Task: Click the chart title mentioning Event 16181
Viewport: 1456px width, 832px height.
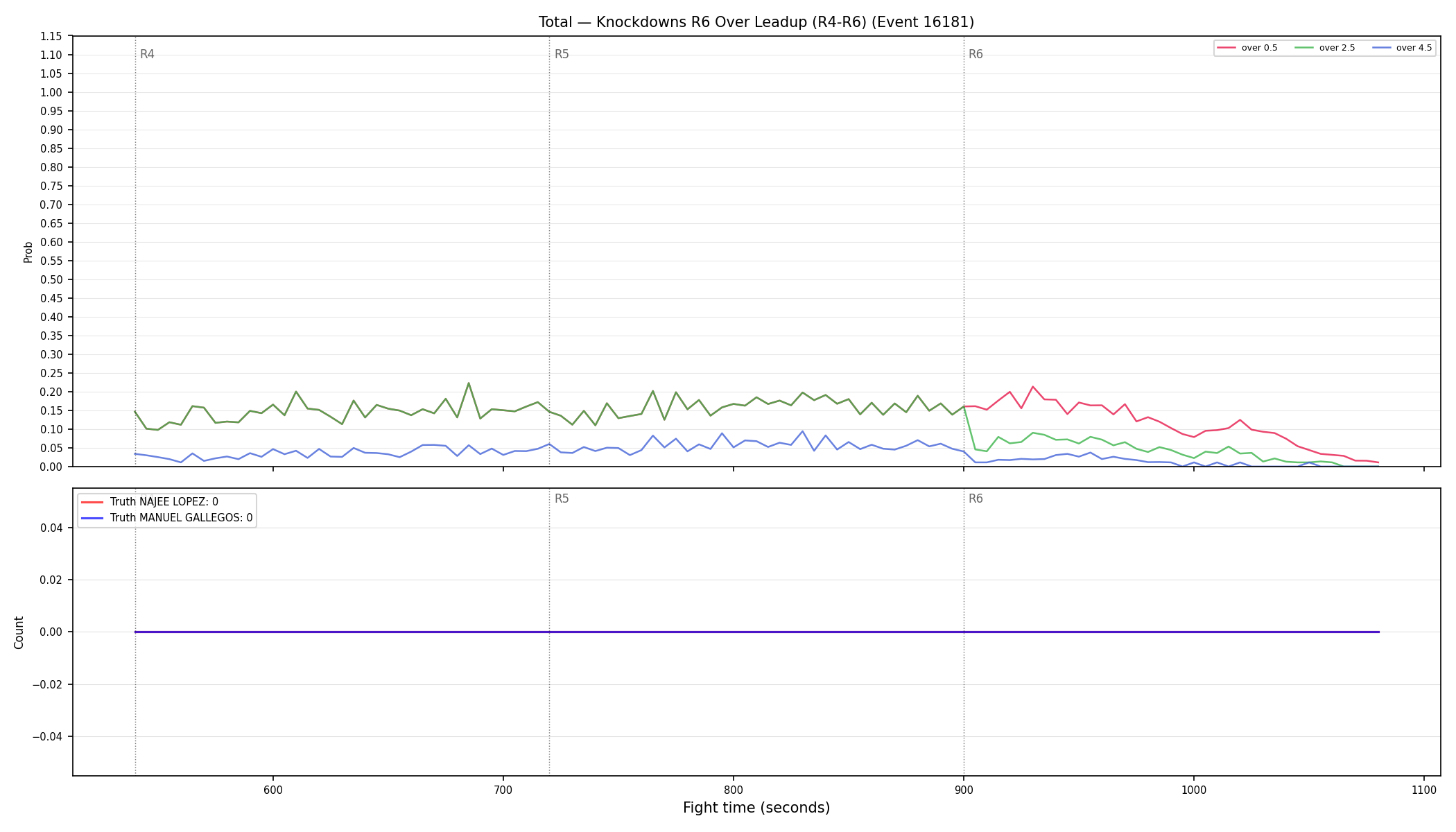Action: coord(756,22)
